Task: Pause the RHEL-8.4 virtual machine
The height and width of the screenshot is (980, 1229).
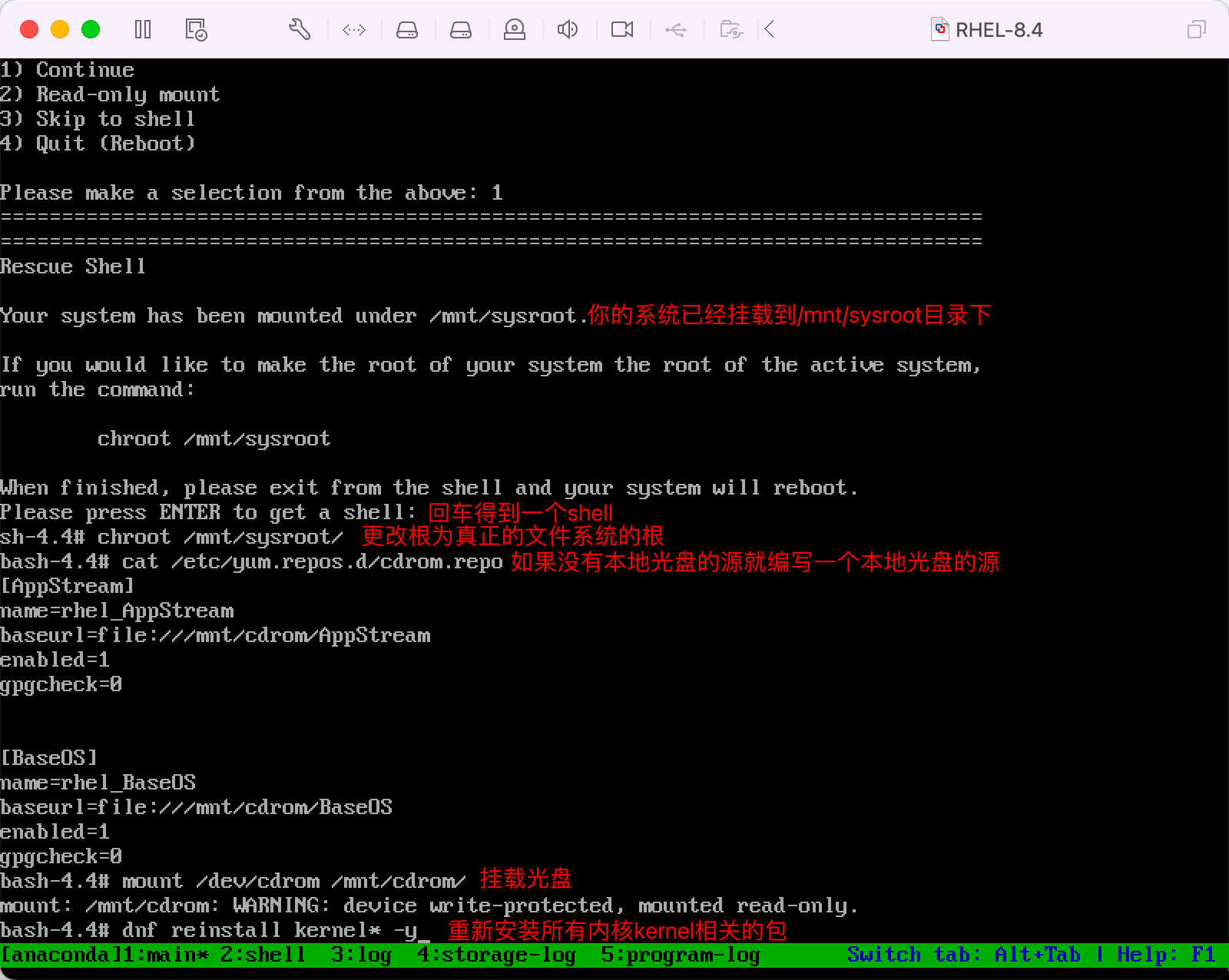Action: pos(143,30)
